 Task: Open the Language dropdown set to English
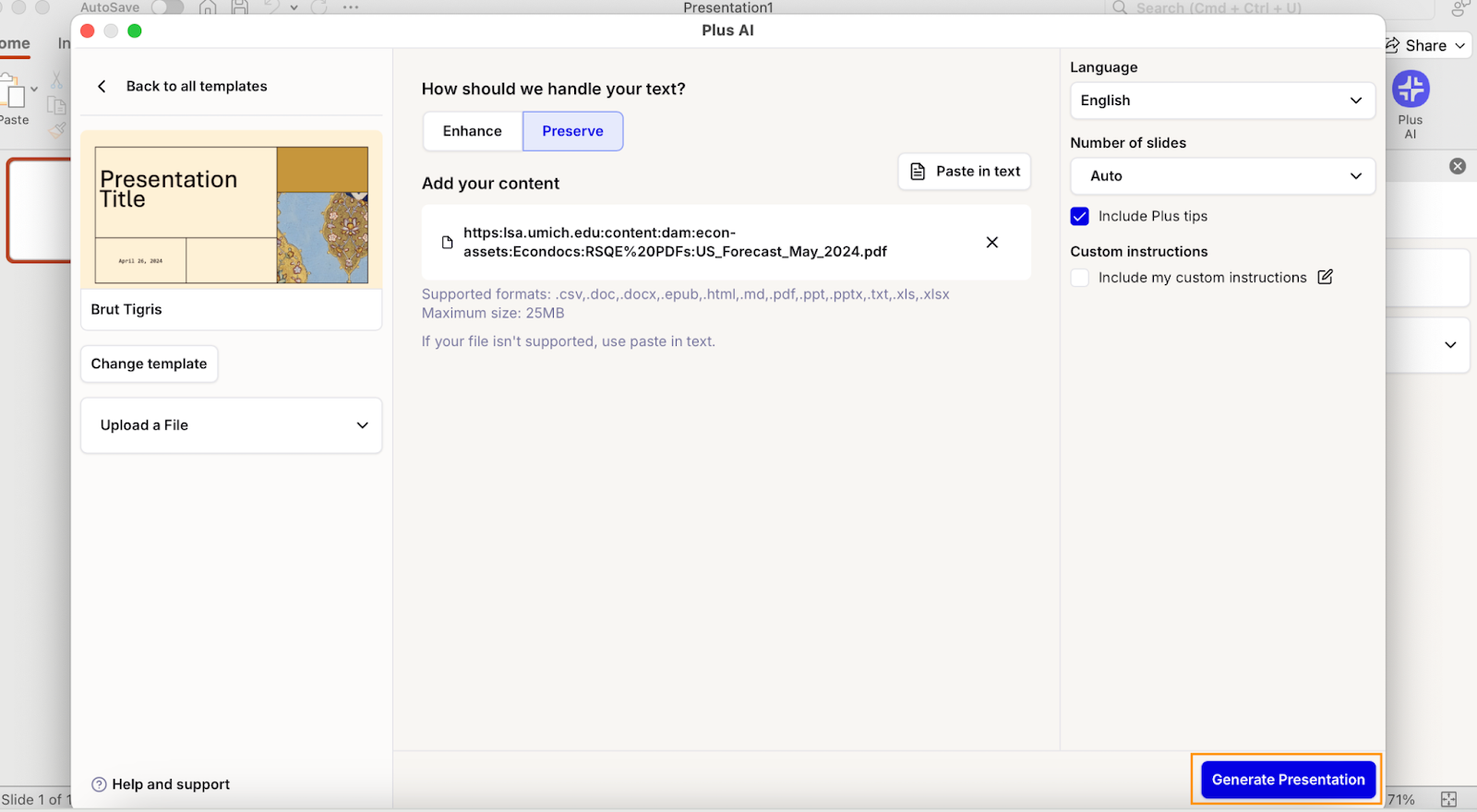coord(1222,101)
